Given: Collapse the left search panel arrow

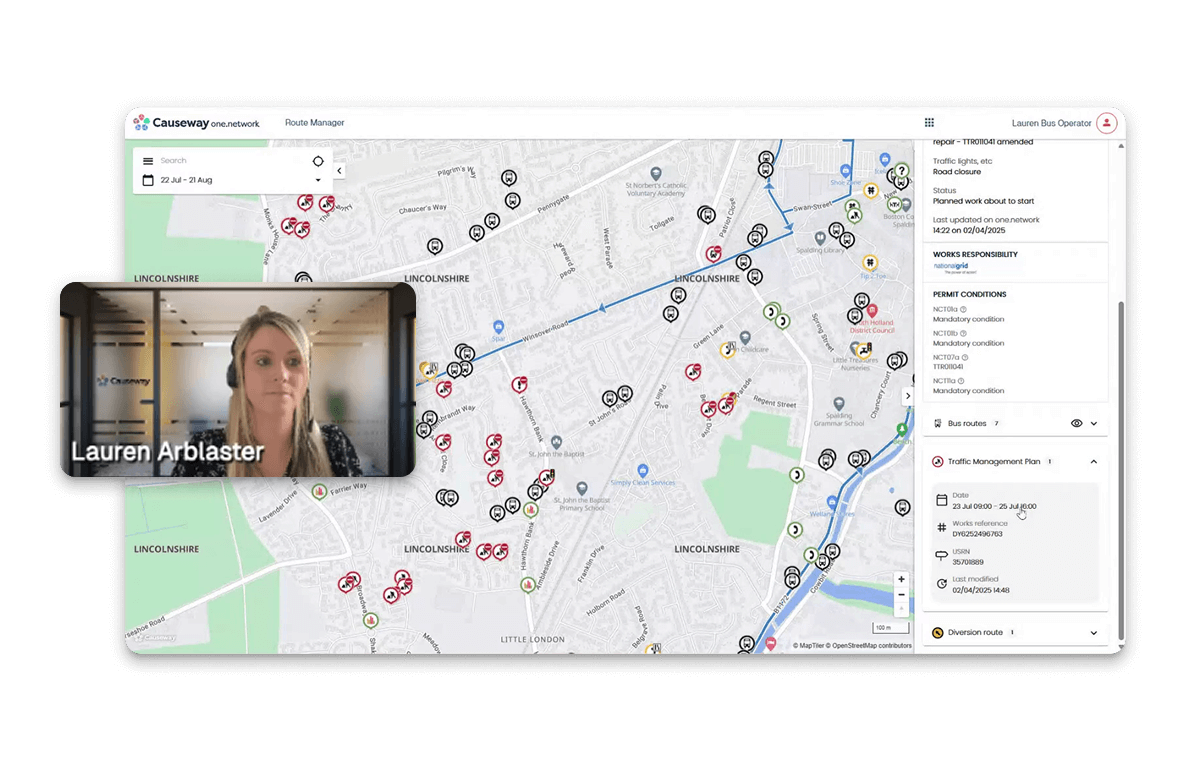Looking at the screenshot, I should pos(339,171).
